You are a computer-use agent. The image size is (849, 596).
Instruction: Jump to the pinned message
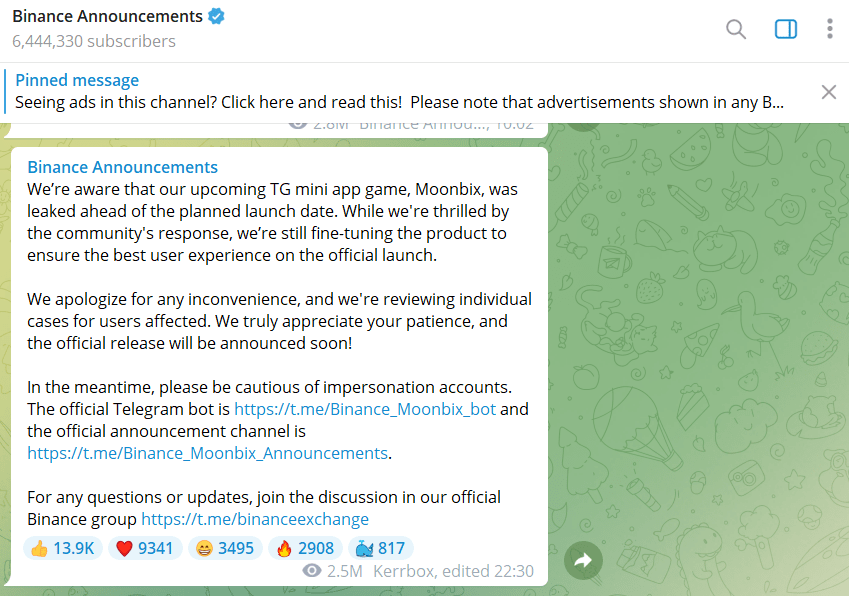click(x=400, y=91)
